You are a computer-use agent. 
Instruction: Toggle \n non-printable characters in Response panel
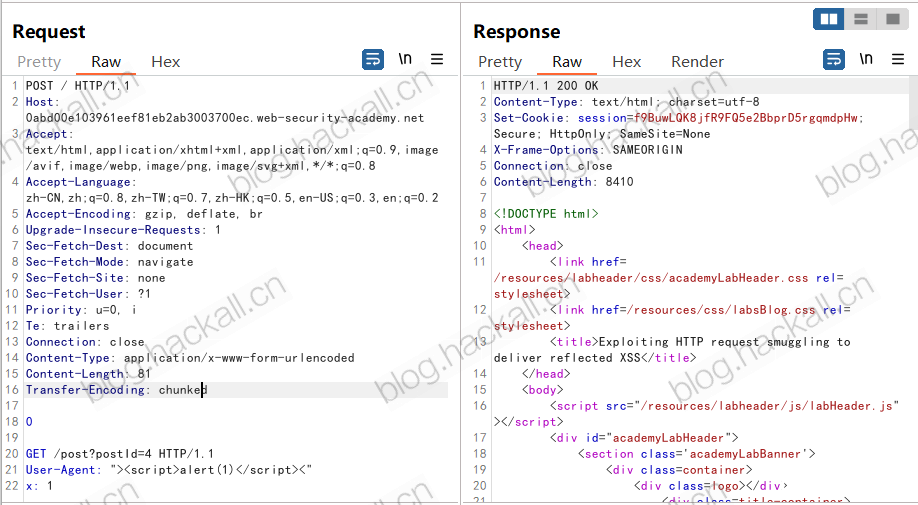tap(866, 59)
